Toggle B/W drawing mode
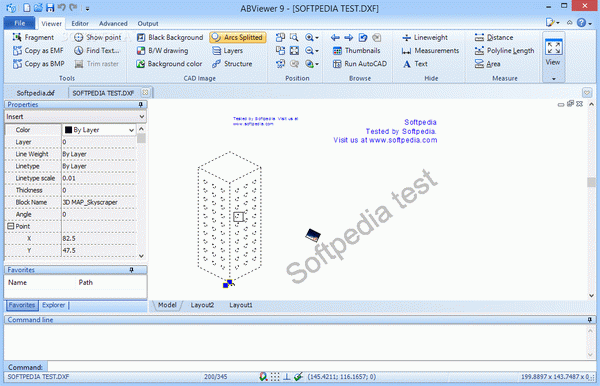600x386 pixels. point(162,50)
